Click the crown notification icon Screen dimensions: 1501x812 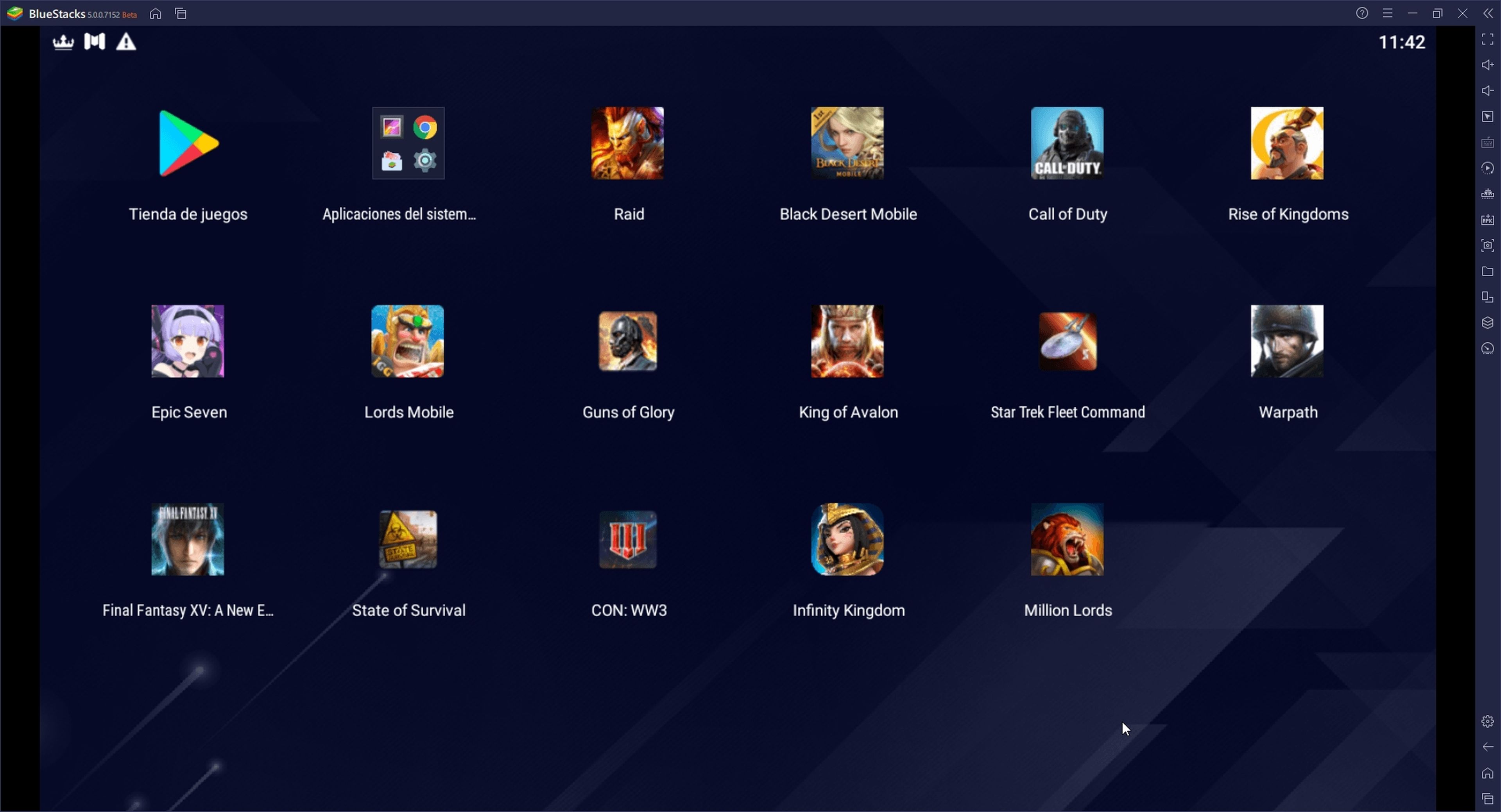tap(63, 42)
